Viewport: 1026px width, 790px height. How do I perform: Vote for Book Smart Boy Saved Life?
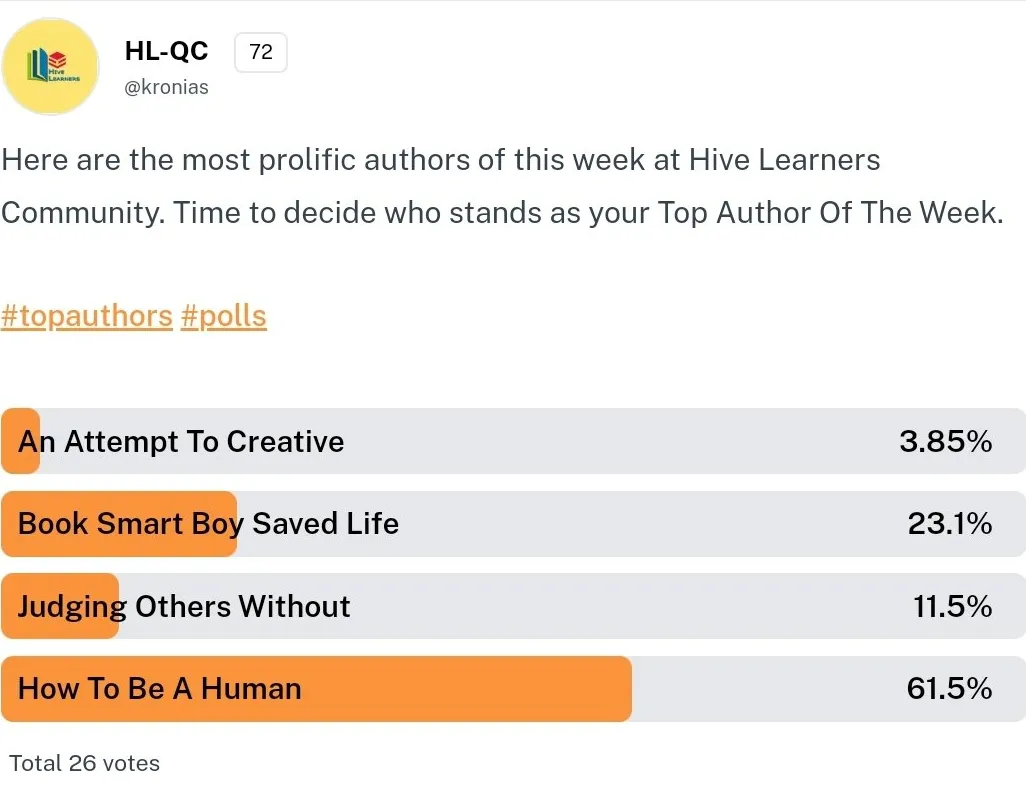click(x=513, y=524)
